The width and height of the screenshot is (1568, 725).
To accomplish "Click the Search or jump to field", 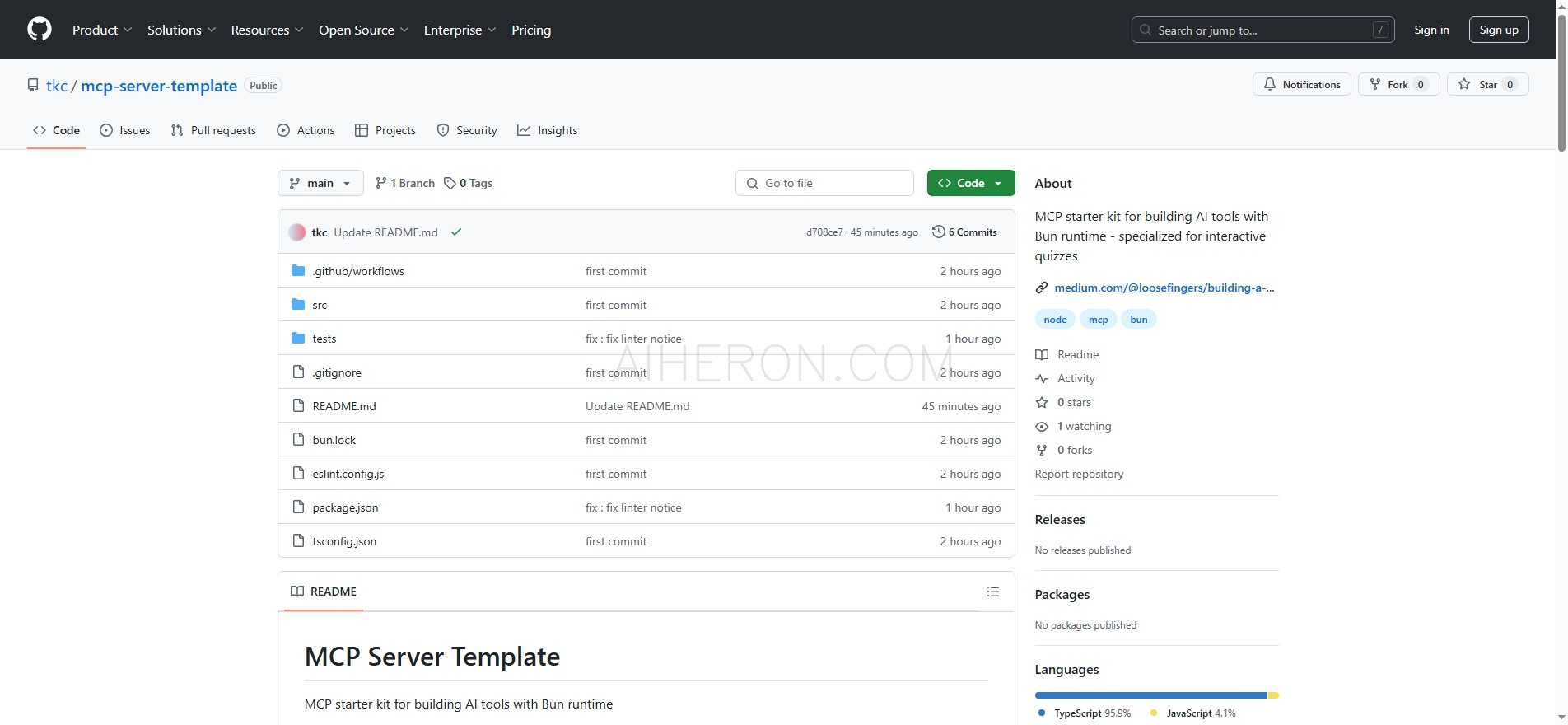I will tap(1263, 30).
